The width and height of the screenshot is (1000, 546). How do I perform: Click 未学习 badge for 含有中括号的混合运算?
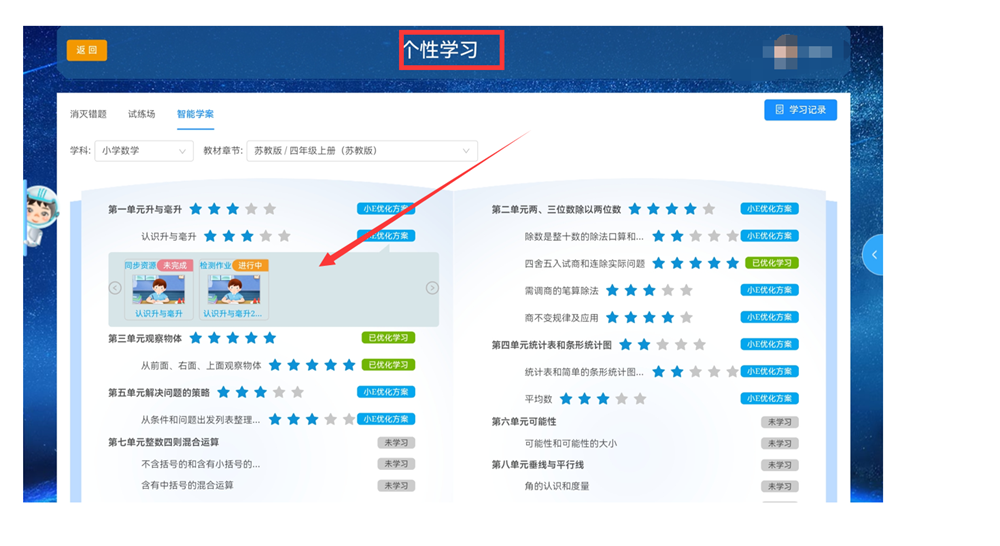pyautogui.click(x=396, y=485)
